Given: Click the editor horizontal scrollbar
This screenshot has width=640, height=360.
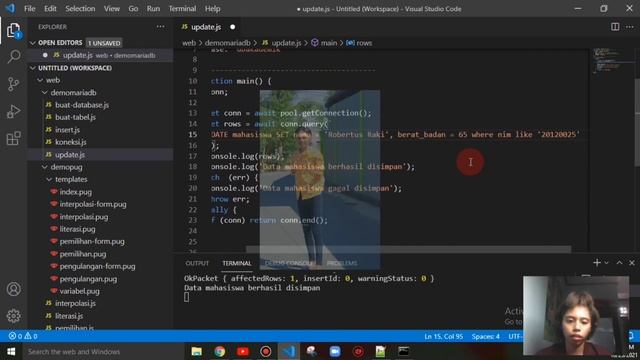Looking at the screenshot, I should tap(408, 249).
